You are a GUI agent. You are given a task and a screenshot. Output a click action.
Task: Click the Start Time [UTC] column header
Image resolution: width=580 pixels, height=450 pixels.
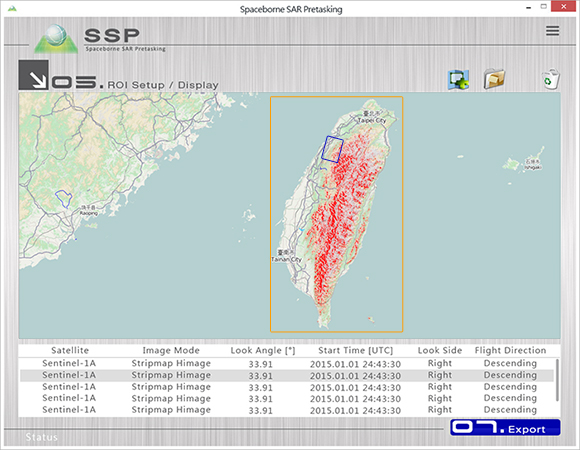[x=355, y=351]
